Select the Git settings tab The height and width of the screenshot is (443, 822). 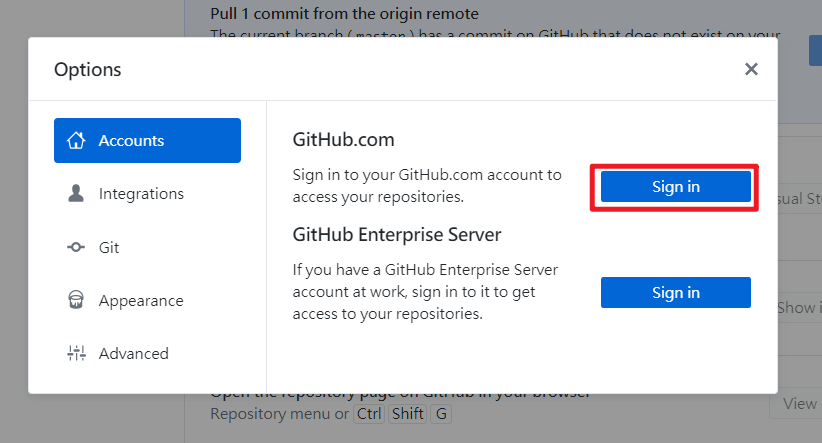pyautogui.click(x=108, y=247)
